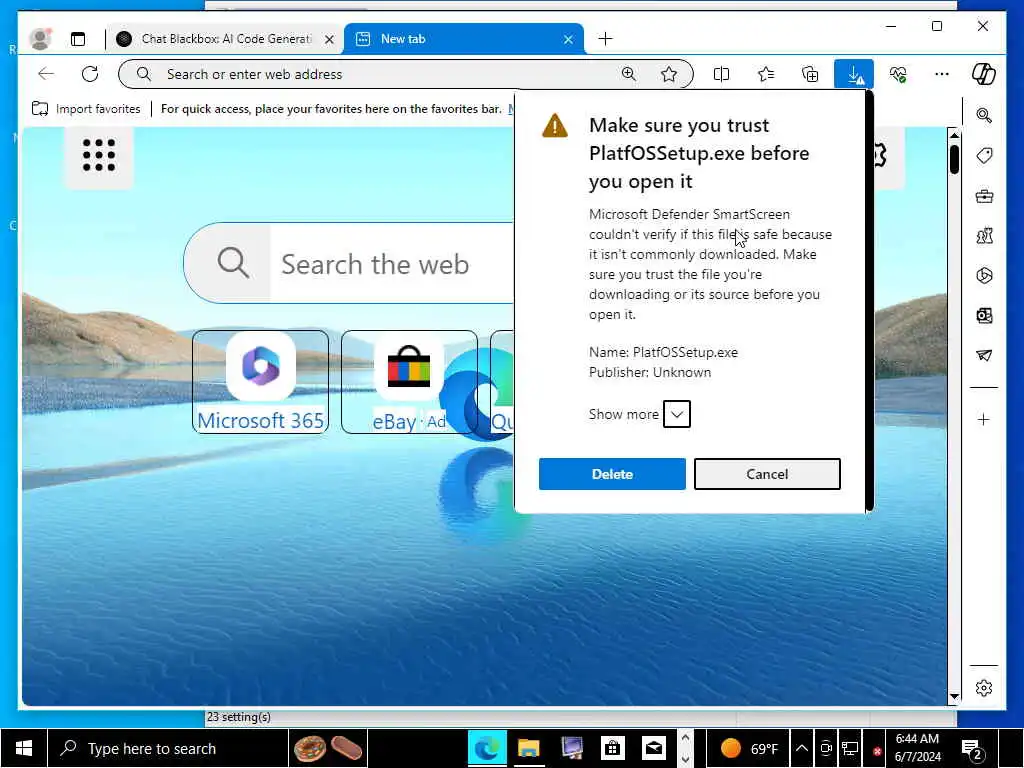Add a sidebar app with plus icon
The image size is (1024, 768).
click(984, 419)
